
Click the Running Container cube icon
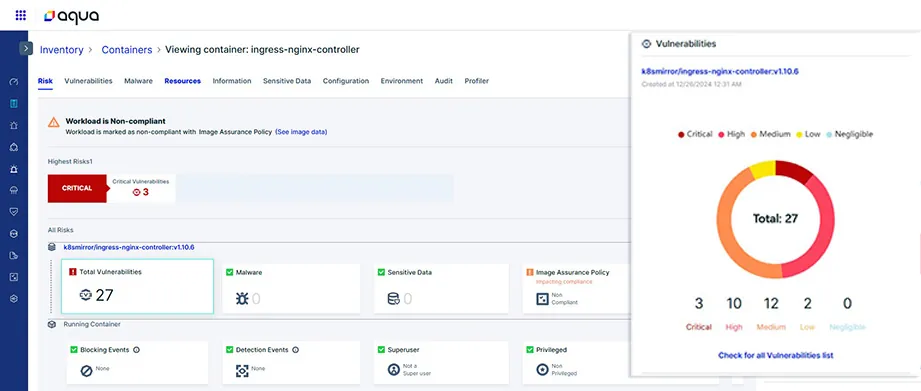click(x=52, y=324)
